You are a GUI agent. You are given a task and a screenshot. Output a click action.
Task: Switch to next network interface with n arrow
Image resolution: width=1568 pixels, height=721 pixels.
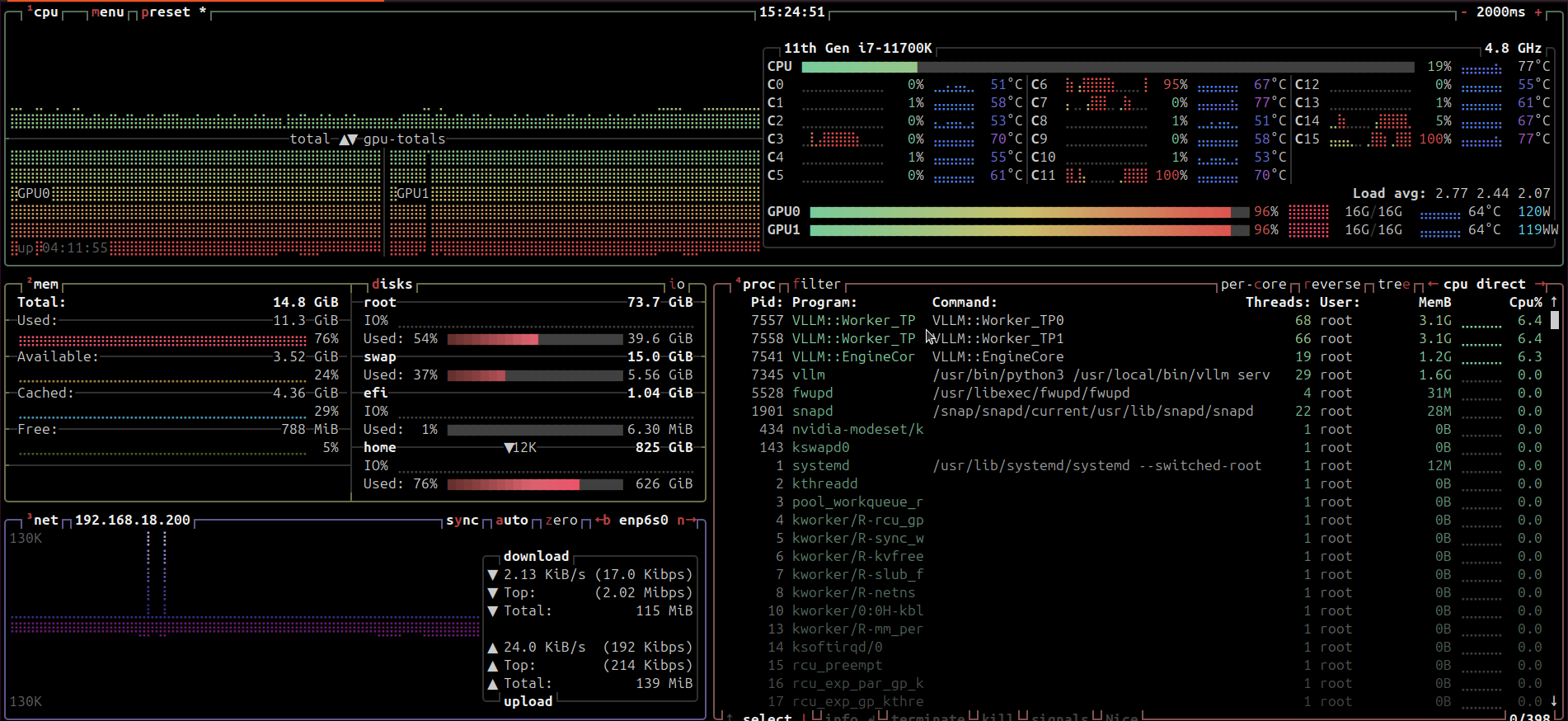686,521
